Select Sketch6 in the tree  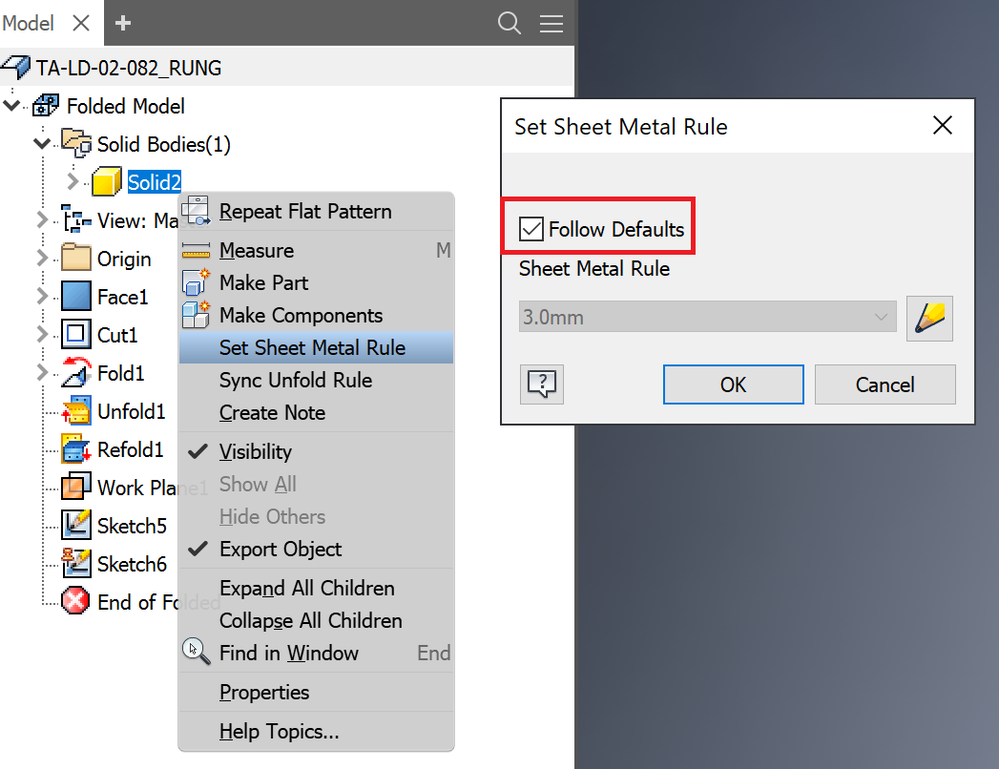point(132,564)
